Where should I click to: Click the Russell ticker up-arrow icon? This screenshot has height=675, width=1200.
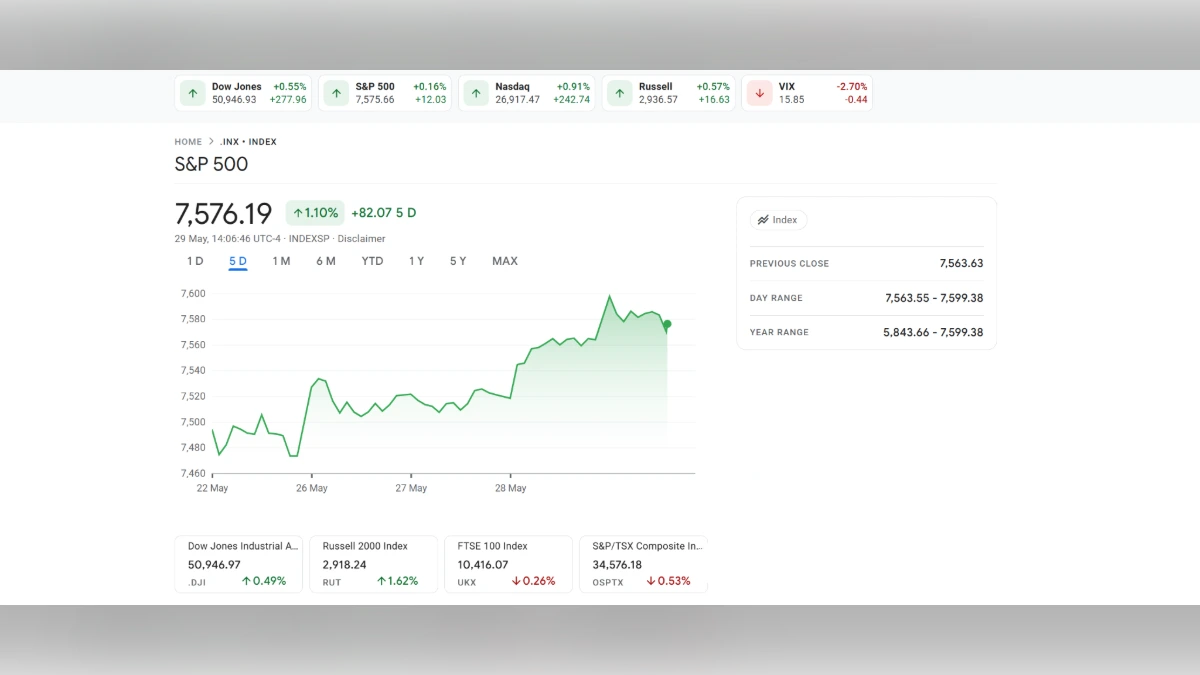(620, 93)
